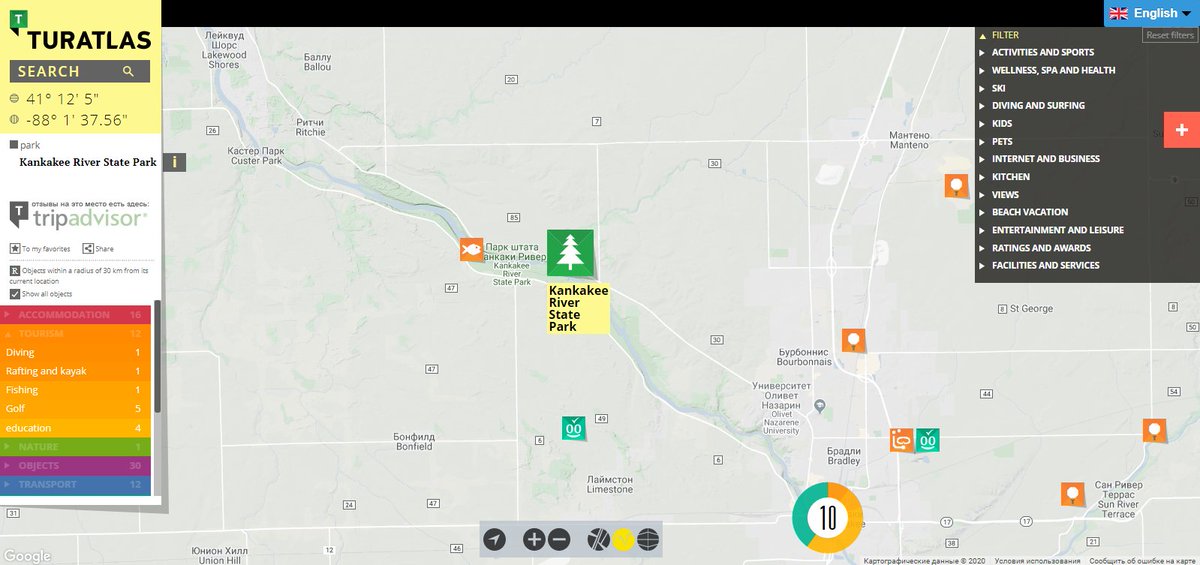Click the red plus add button
The image size is (1200, 565).
[1182, 130]
